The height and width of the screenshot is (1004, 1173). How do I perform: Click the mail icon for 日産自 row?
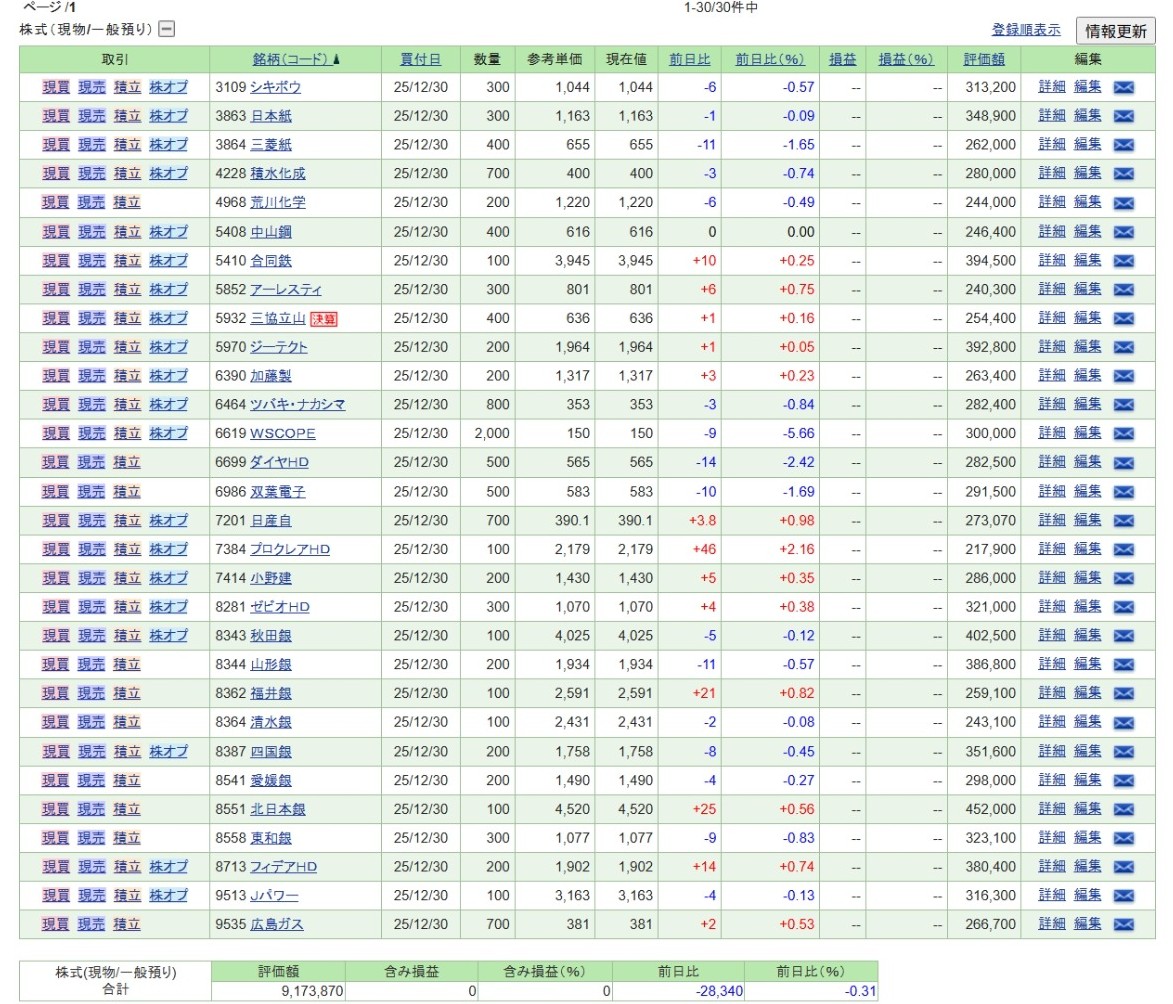(1123, 520)
